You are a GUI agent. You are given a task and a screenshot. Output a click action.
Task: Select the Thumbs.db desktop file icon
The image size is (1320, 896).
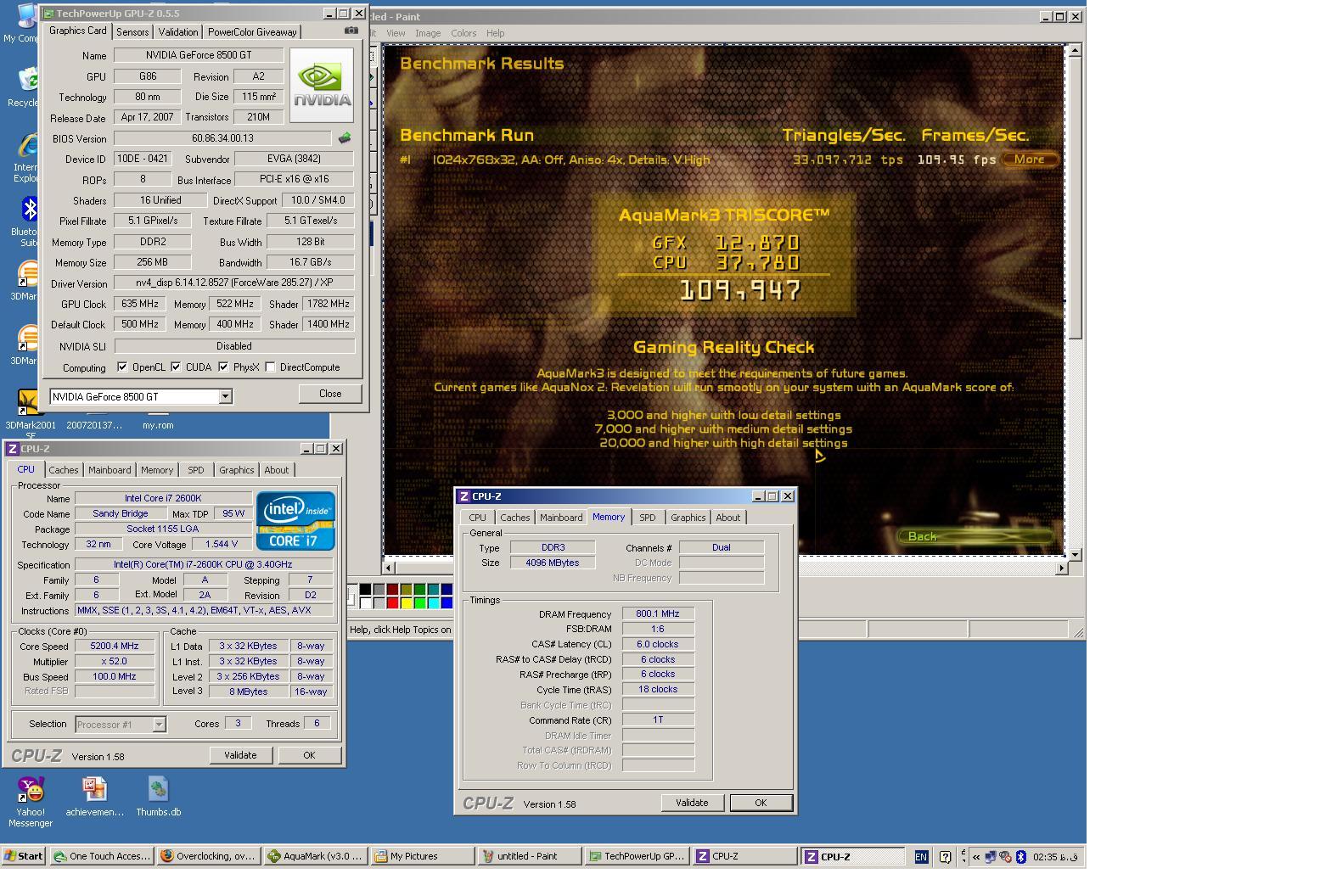[158, 797]
